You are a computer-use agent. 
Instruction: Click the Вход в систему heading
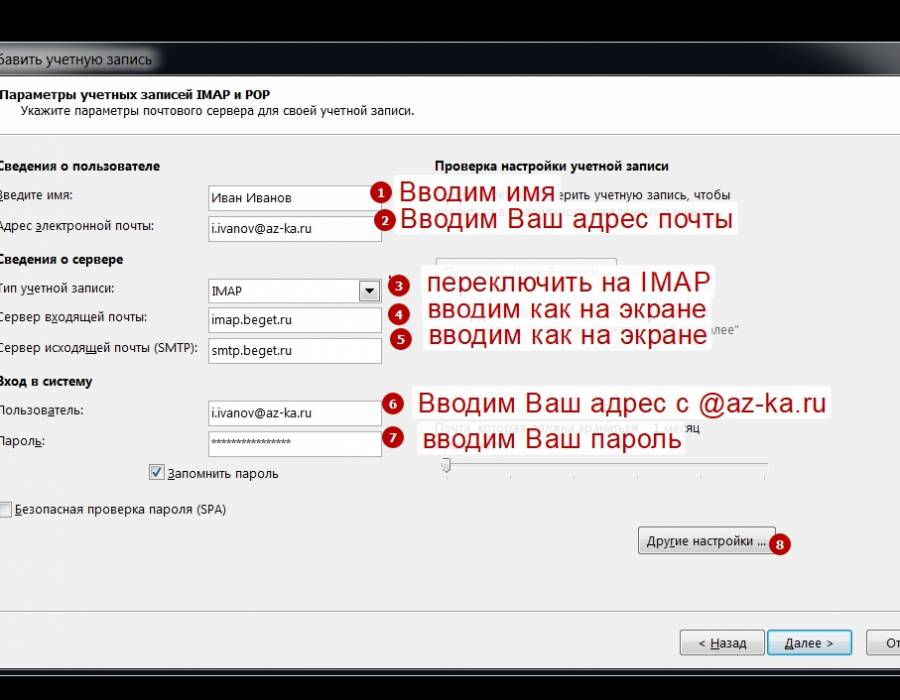tap(46, 382)
